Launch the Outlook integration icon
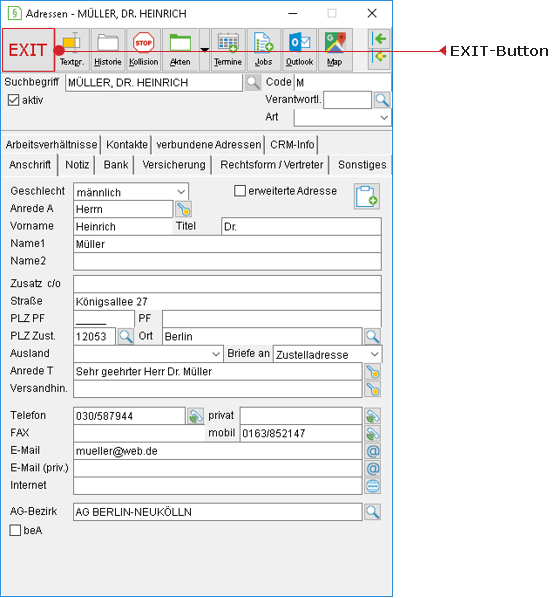560x598 pixels. click(x=299, y=50)
